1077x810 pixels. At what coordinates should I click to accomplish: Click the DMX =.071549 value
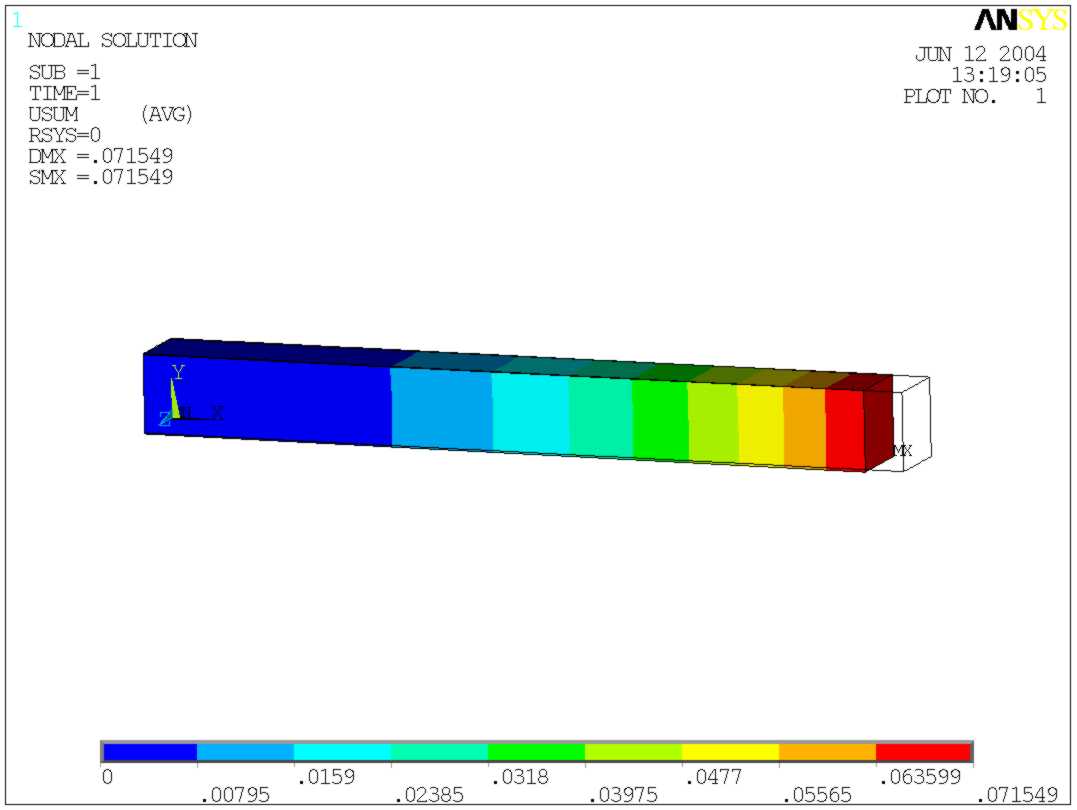[x=100, y=156]
